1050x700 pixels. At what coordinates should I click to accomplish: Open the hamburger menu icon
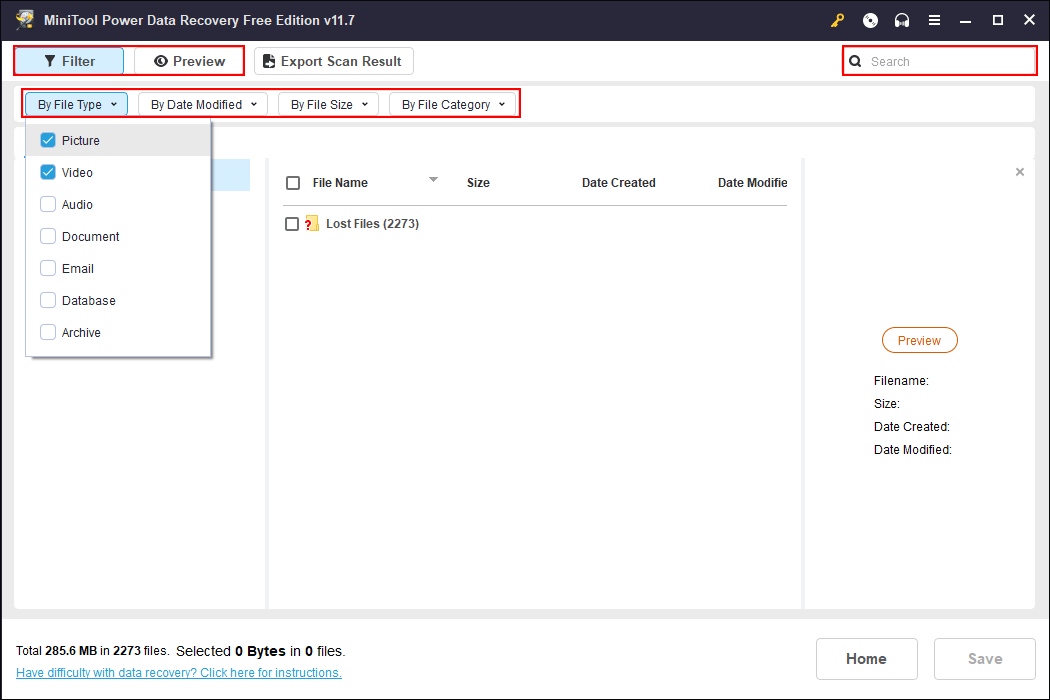pos(934,20)
